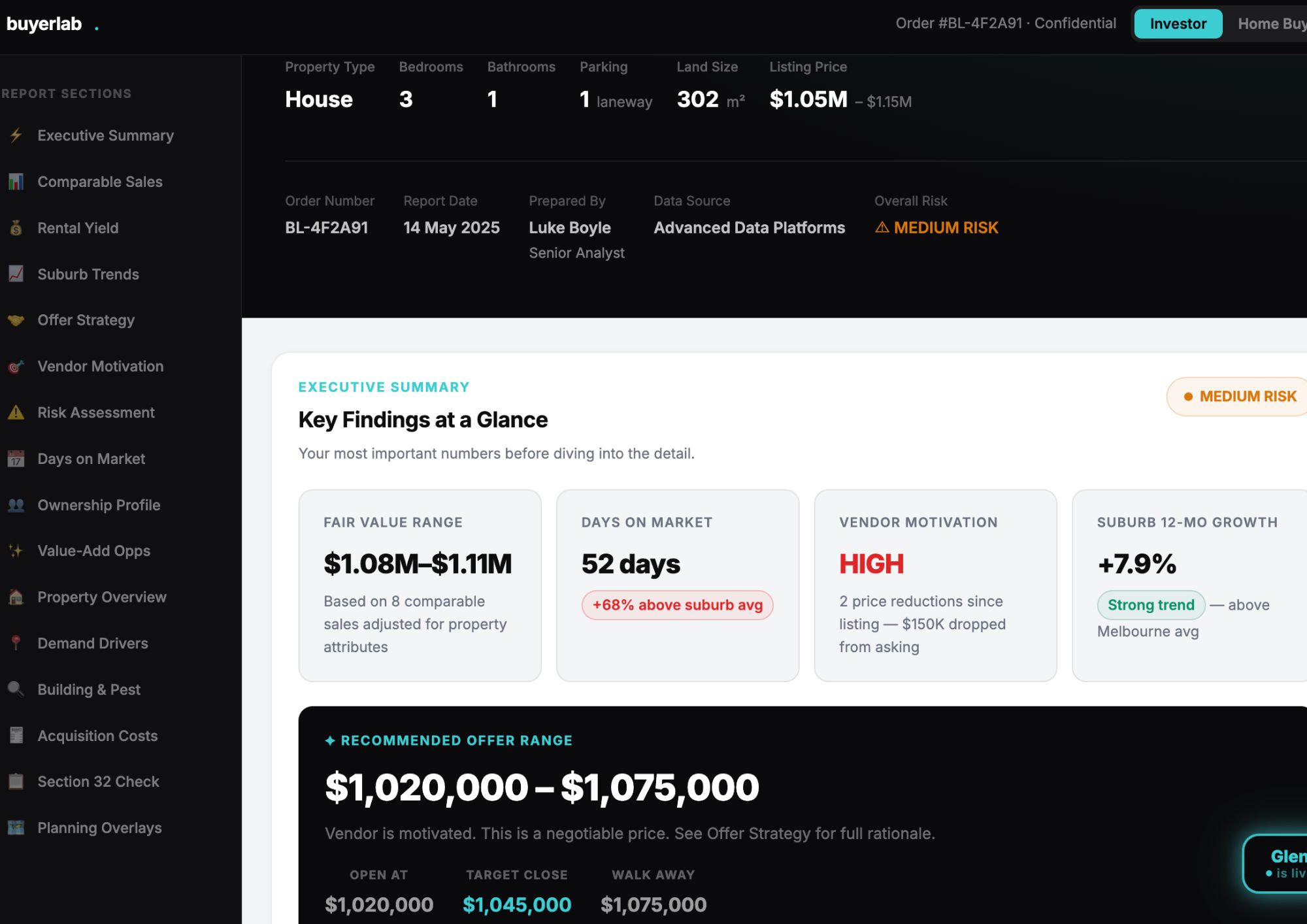Screen dimensions: 1307x924
Task: Click the Key Findings at a Glance heading
Action: pos(423,420)
